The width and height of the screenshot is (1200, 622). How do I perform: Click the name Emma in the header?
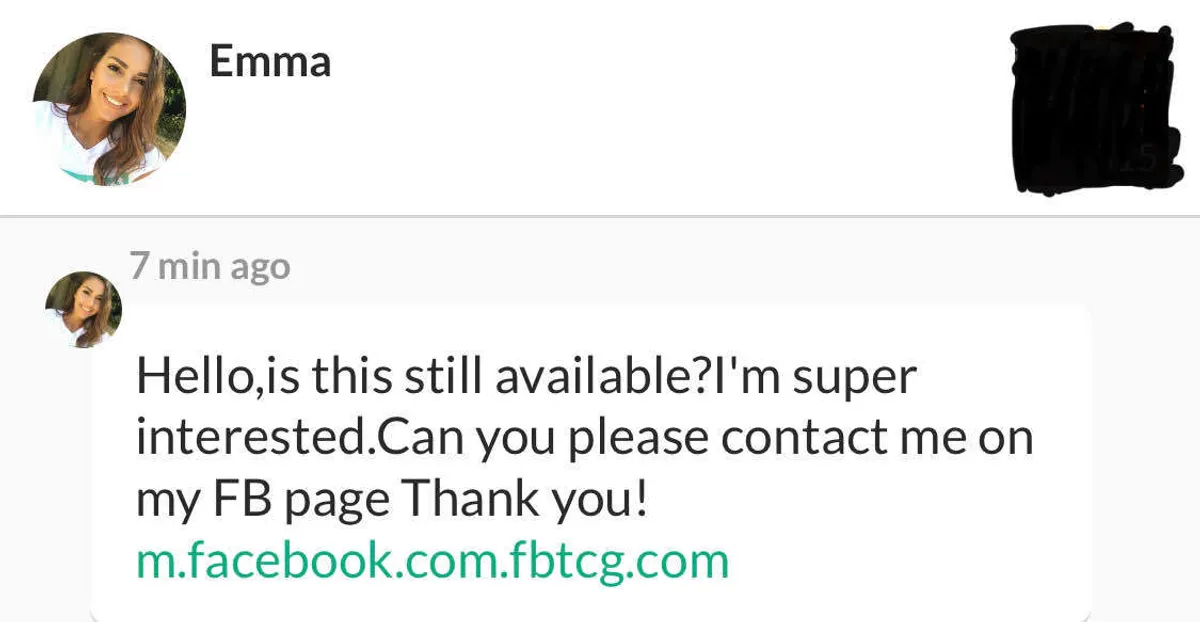coord(270,62)
